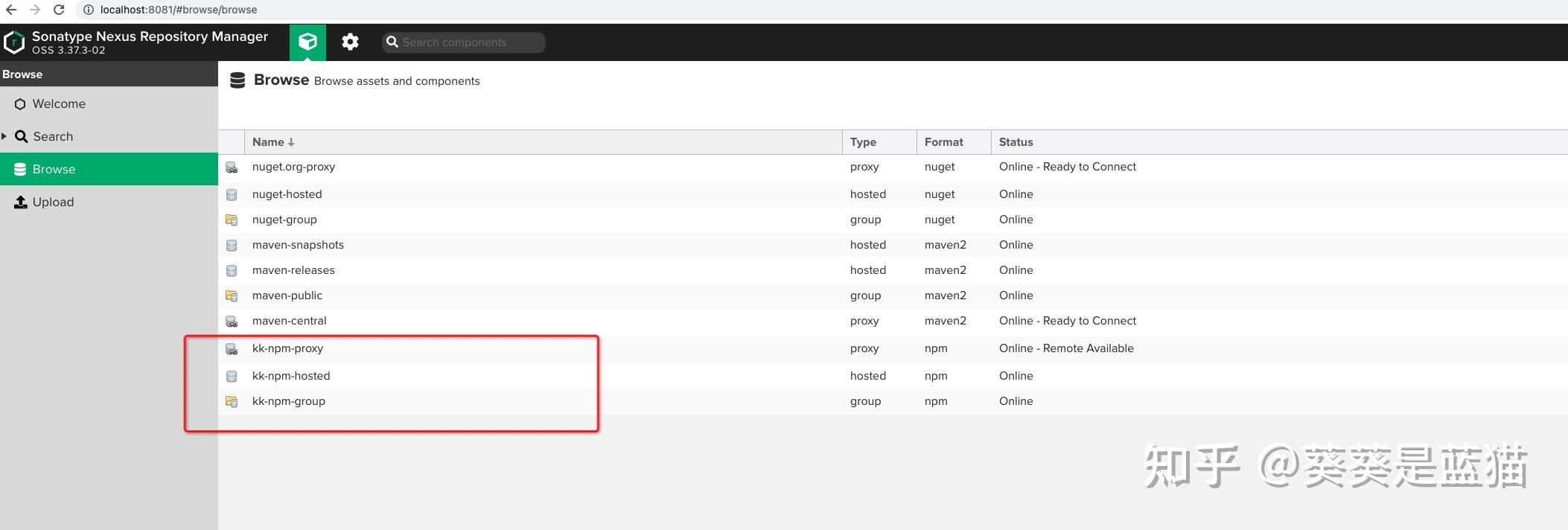Image resolution: width=1568 pixels, height=530 pixels.
Task: Click the browser reload icon
Action: (x=59, y=10)
